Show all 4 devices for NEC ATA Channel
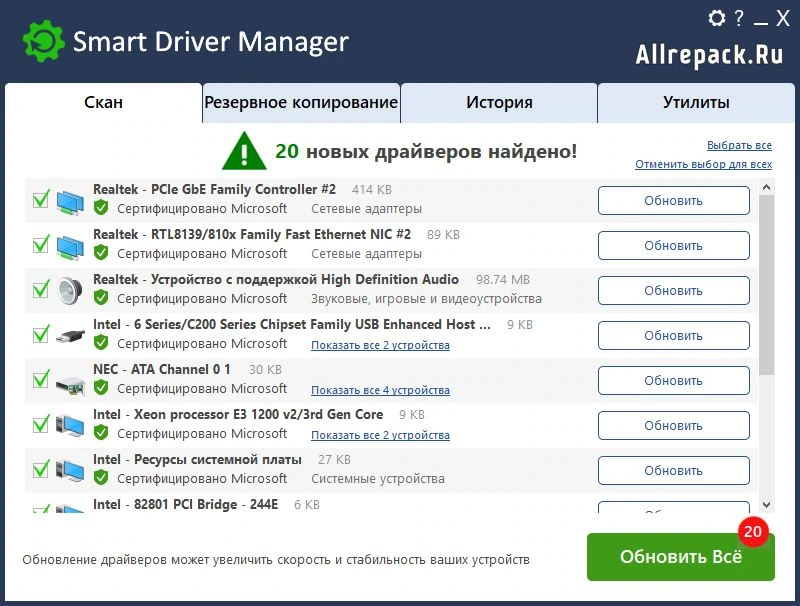The width and height of the screenshot is (800, 606). click(380, 390)
